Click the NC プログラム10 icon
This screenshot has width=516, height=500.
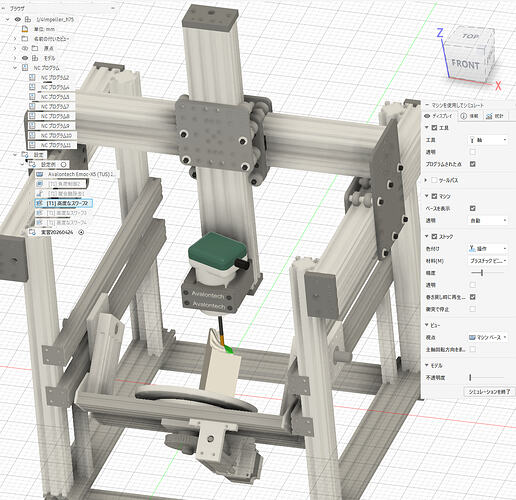(x=32, y=135)
